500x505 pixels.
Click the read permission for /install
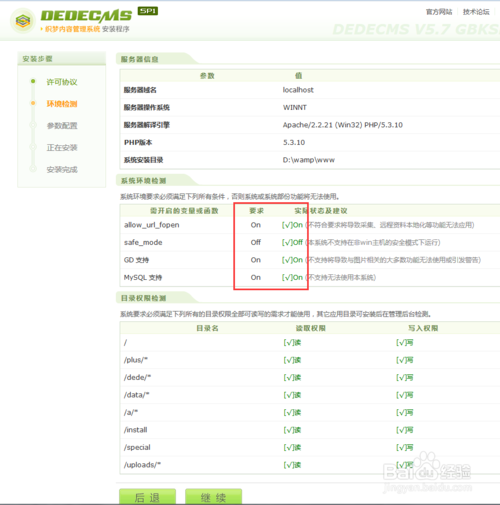click(292, 430)
